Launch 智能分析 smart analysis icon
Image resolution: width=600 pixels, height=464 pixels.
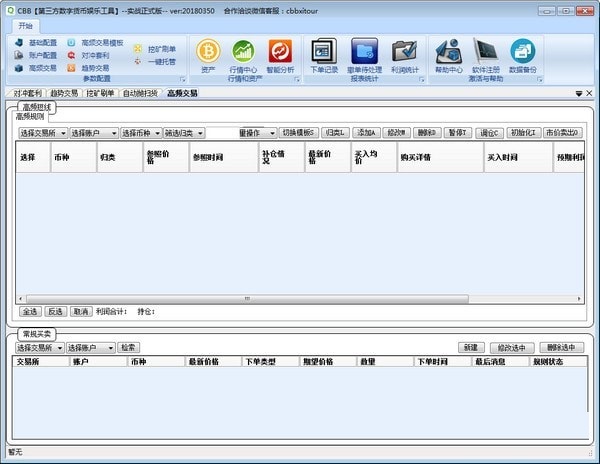280,52
